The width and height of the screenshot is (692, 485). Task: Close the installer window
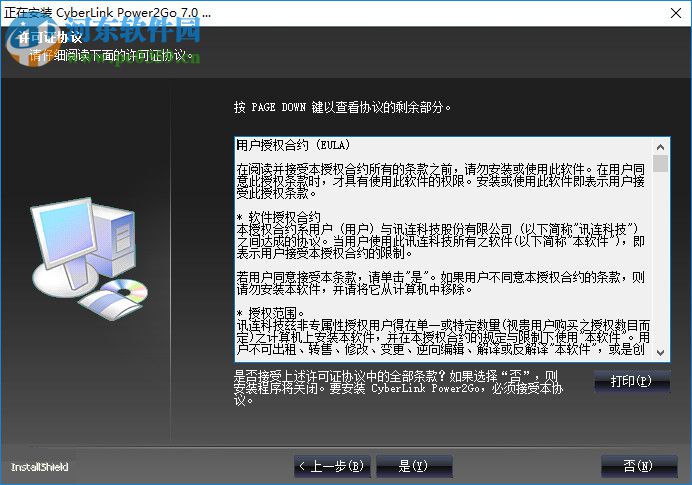point(676,13)
